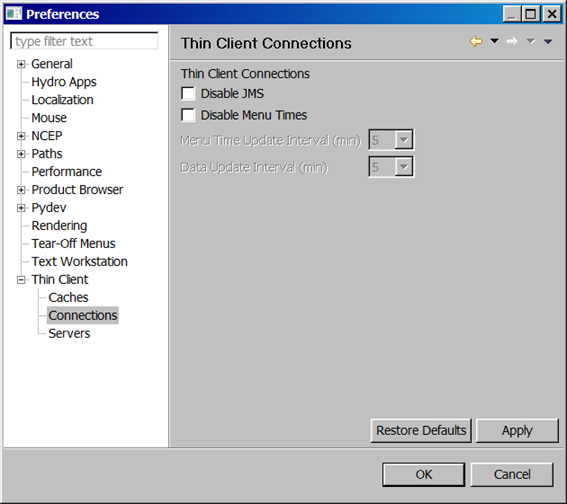Screen dimensions: 567x504
Task: Check the Disable Menu Times option
Action: 188,115
